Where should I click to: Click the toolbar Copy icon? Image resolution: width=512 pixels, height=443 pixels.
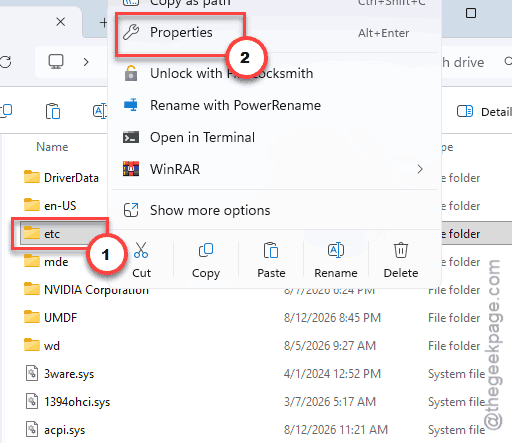pyautogui.click(x=6, y=111)
